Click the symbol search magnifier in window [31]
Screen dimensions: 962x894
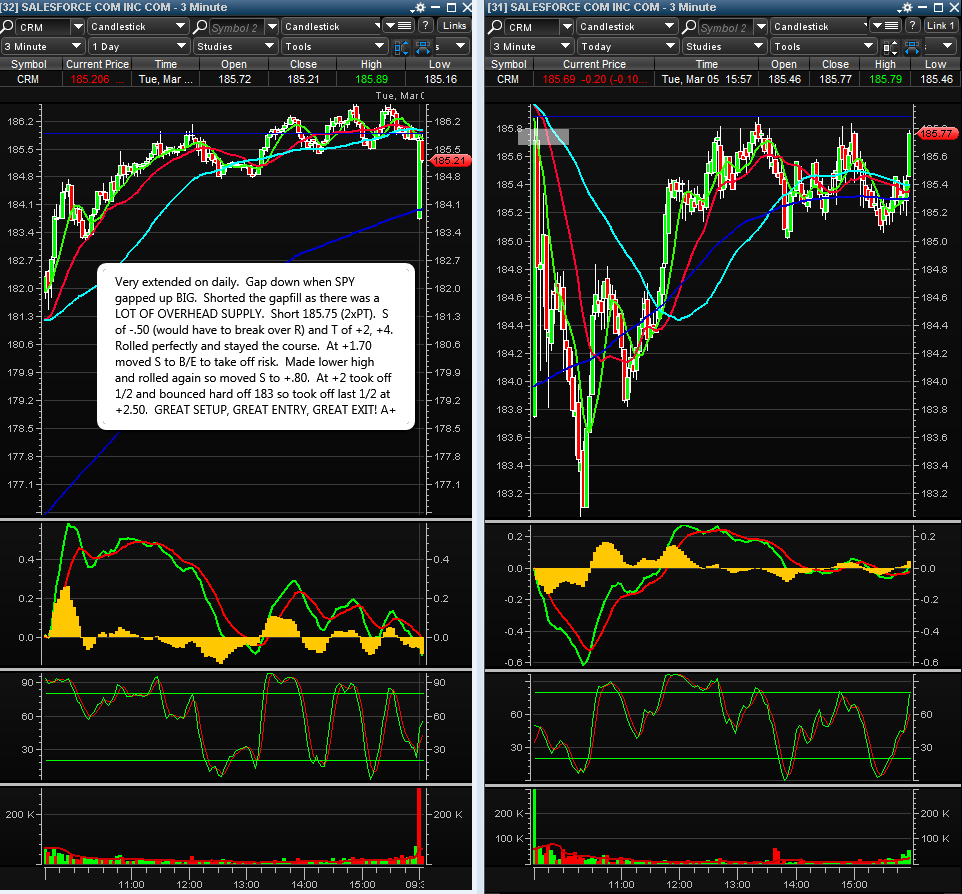pyautogui.click(x=496, y=26)
